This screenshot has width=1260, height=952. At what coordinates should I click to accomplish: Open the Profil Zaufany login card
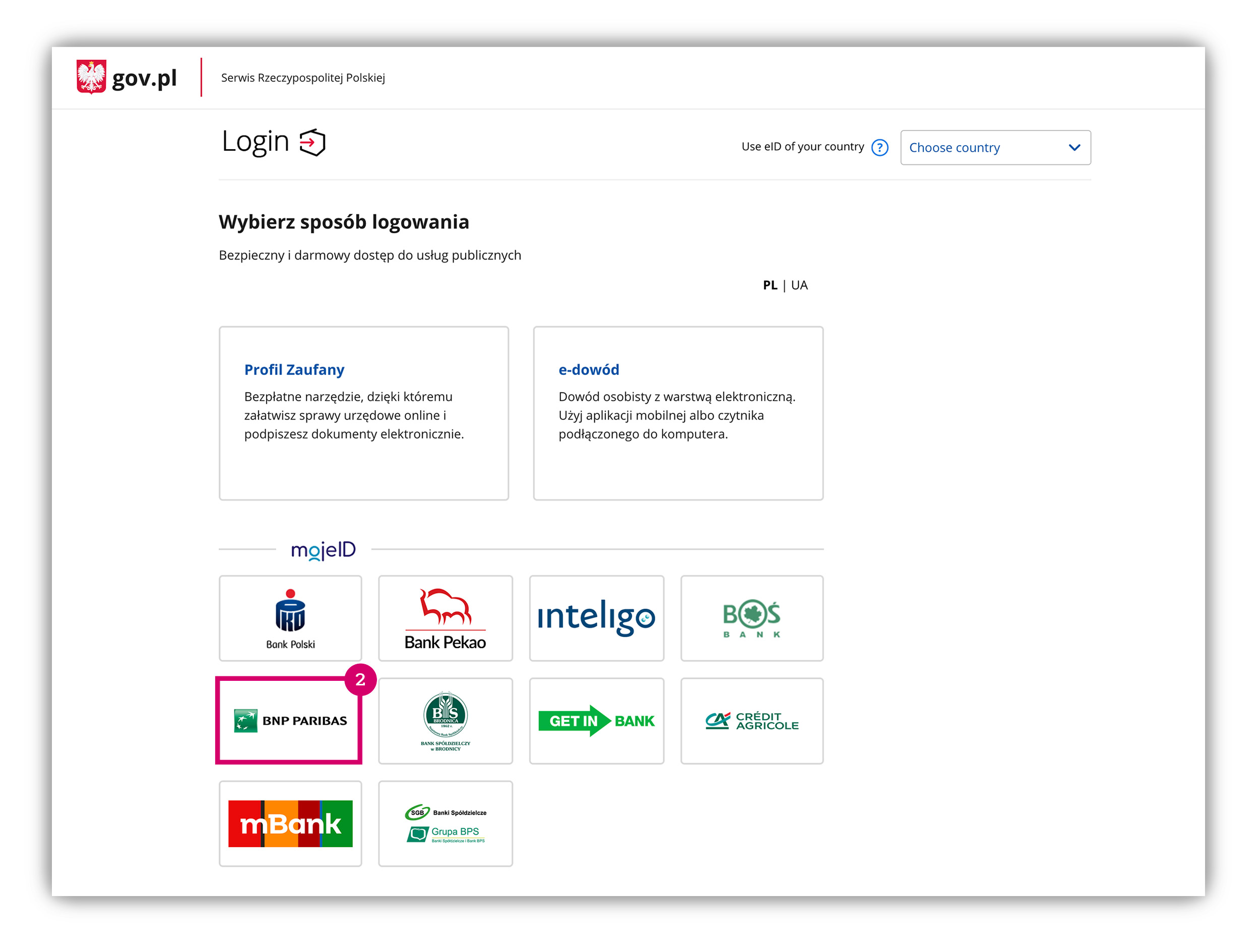click(363, 413)
